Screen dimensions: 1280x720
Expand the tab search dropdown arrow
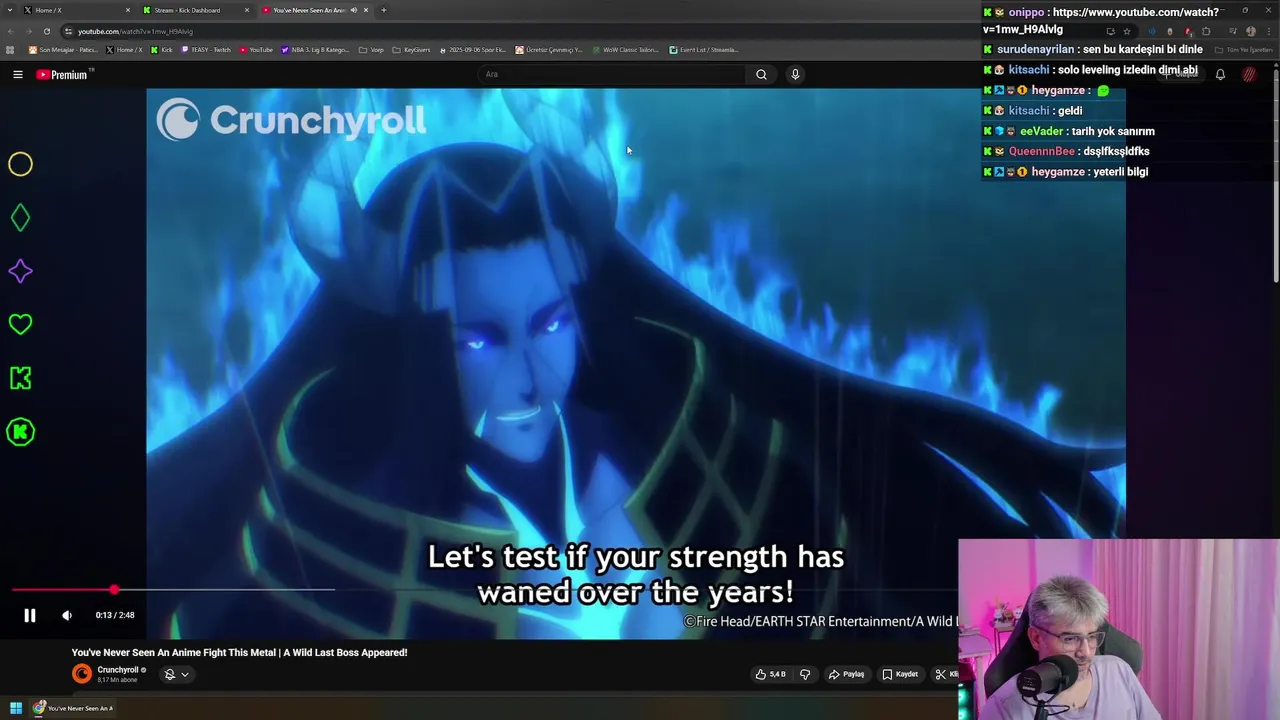click(x=9, y=10)
